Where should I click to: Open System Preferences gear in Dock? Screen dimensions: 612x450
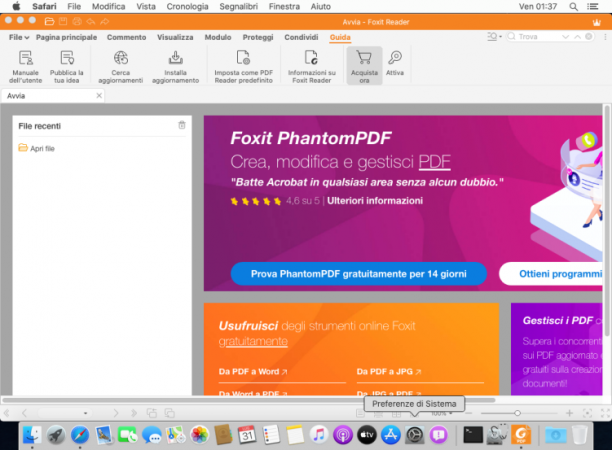tap(415, 435)
